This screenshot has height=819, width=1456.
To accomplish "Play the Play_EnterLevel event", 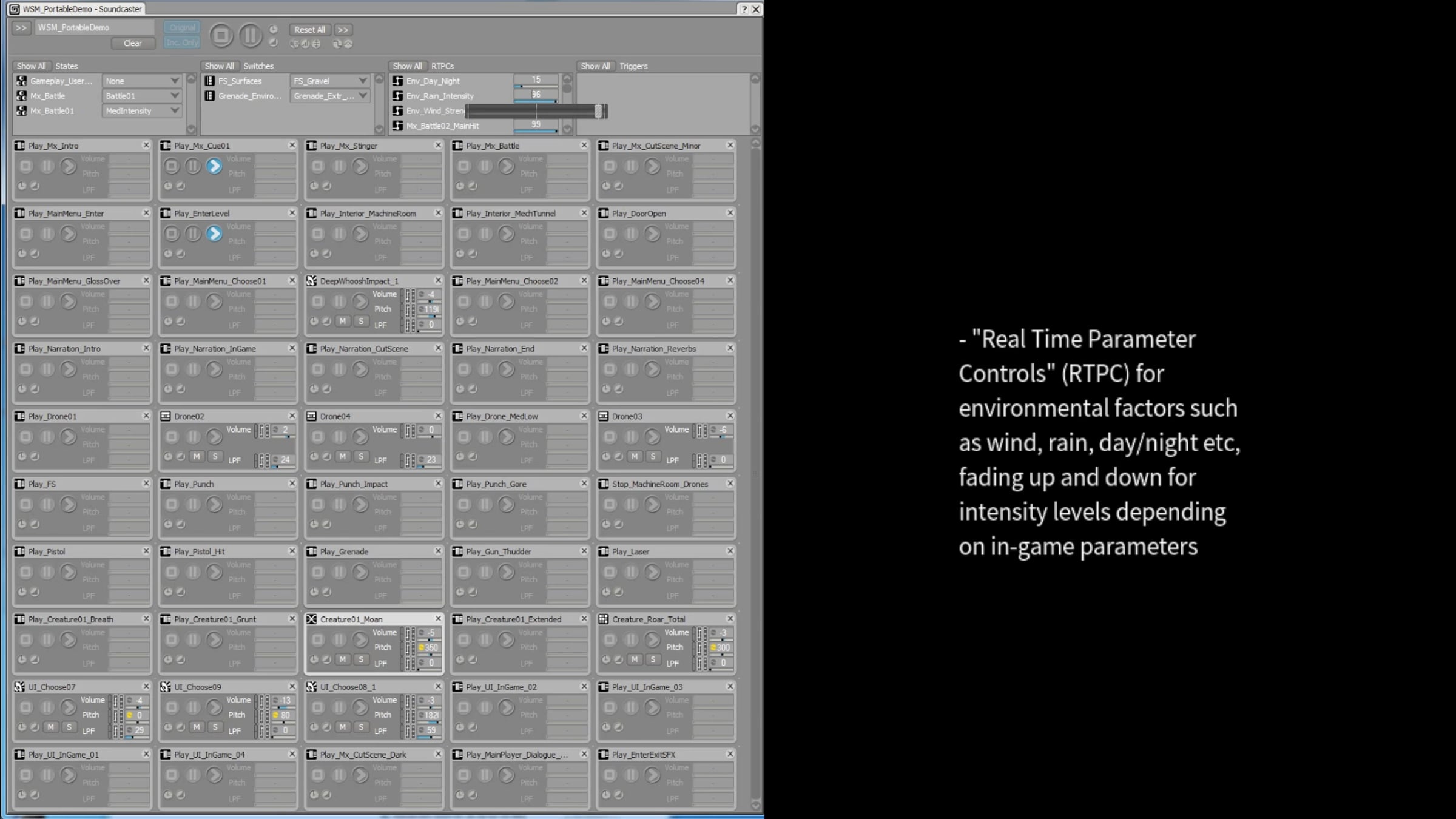I will point(214,234).
